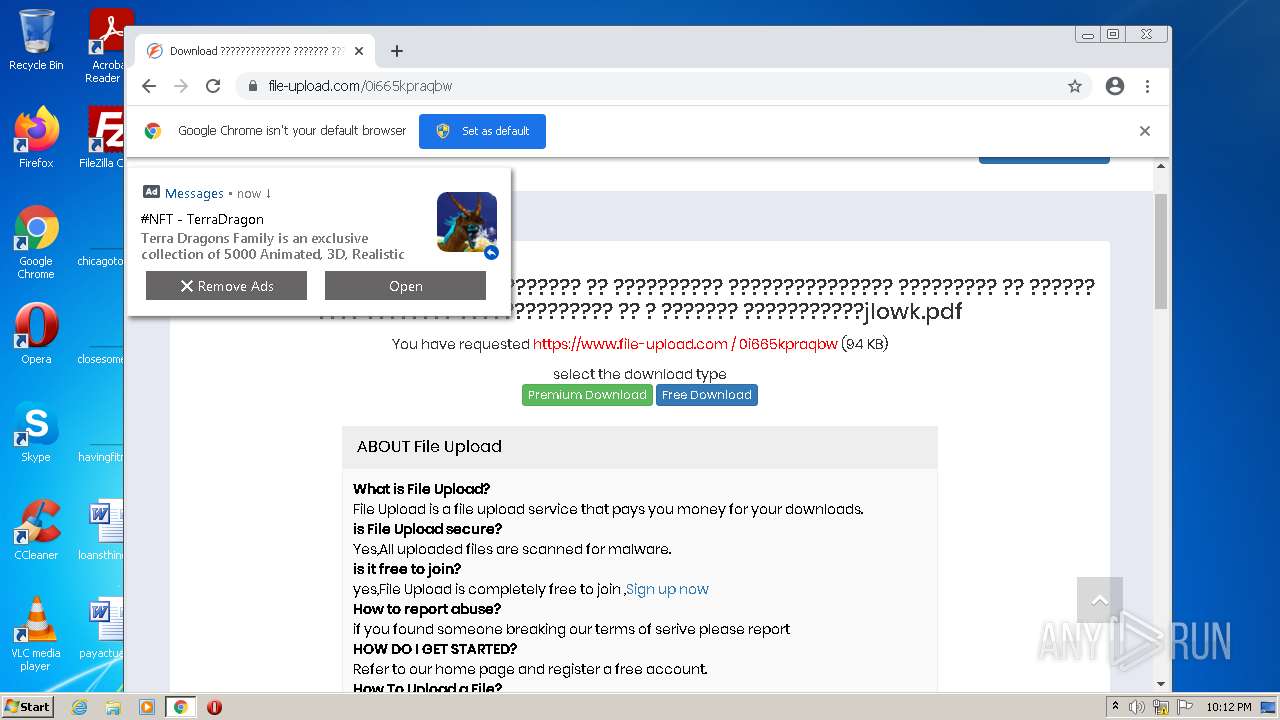Image resolution: width=1280 pixels, height=720 pixels.
Task: Click the 'is File Upload secure?' question
Action: [x=427, y=529]
